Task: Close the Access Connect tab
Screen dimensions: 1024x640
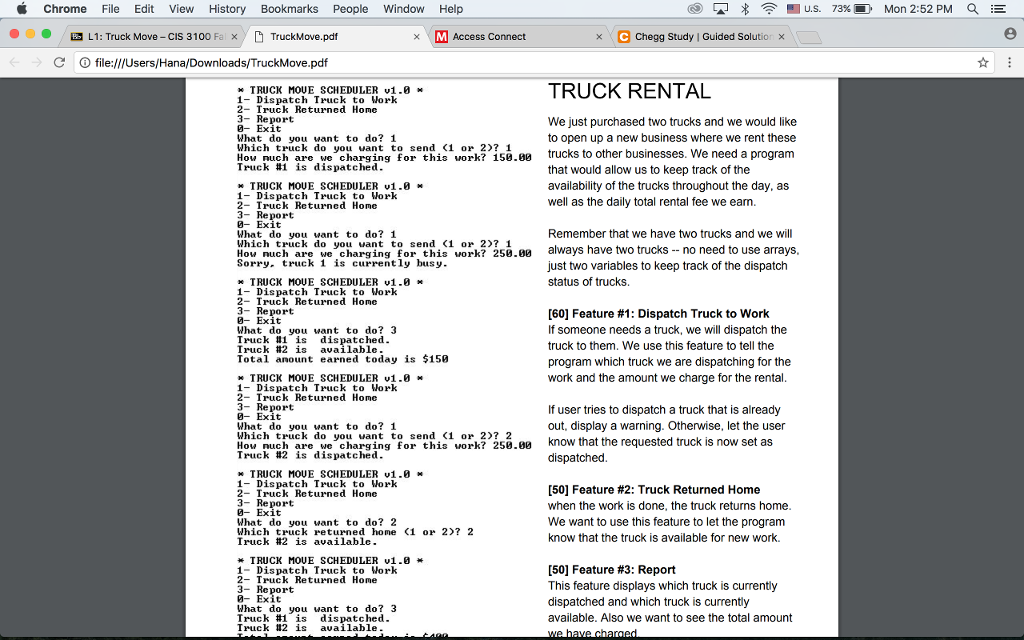Action: click(599, 37)
